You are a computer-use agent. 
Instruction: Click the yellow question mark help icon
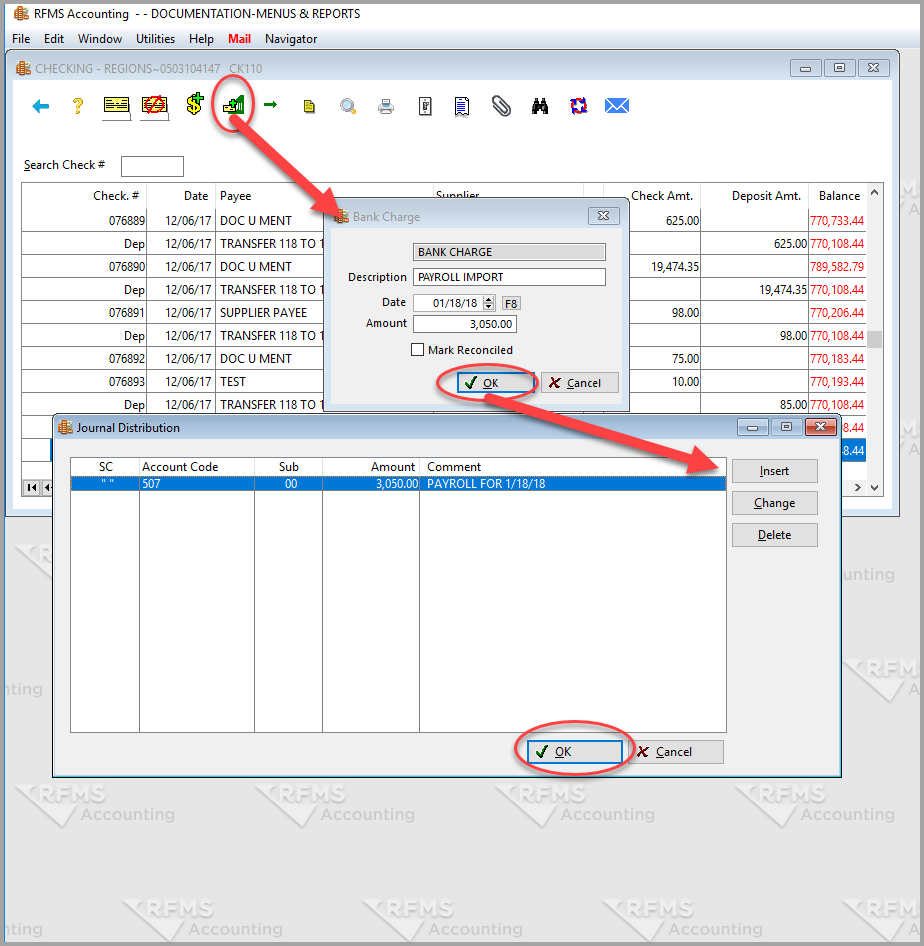(77, 106)
